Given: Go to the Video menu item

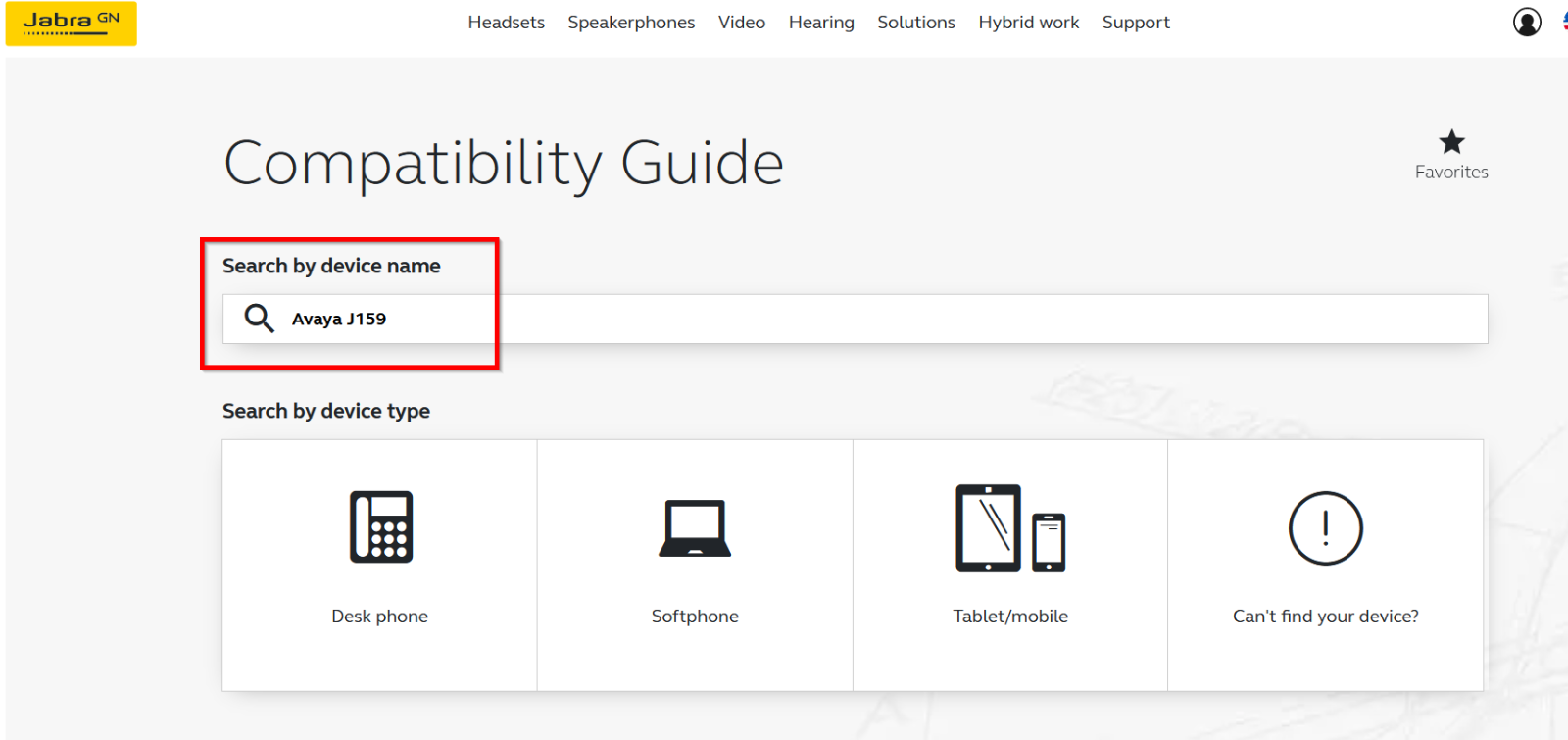Looking at the screenshot, I should pyautogui.click(x=741, y=23).
